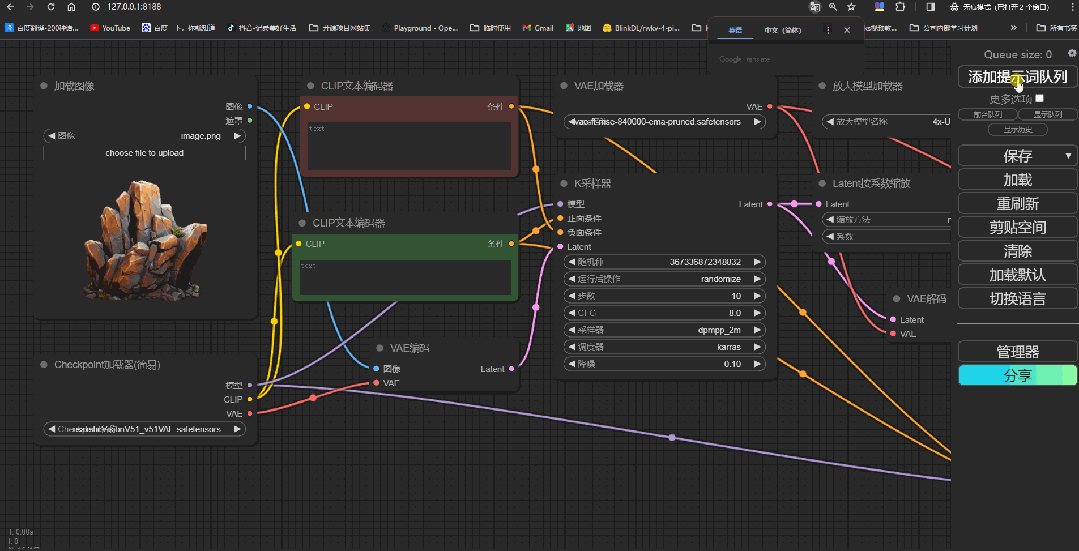
Task: Decrease the 随机种 seed value arrow
Action: point(570,261)
